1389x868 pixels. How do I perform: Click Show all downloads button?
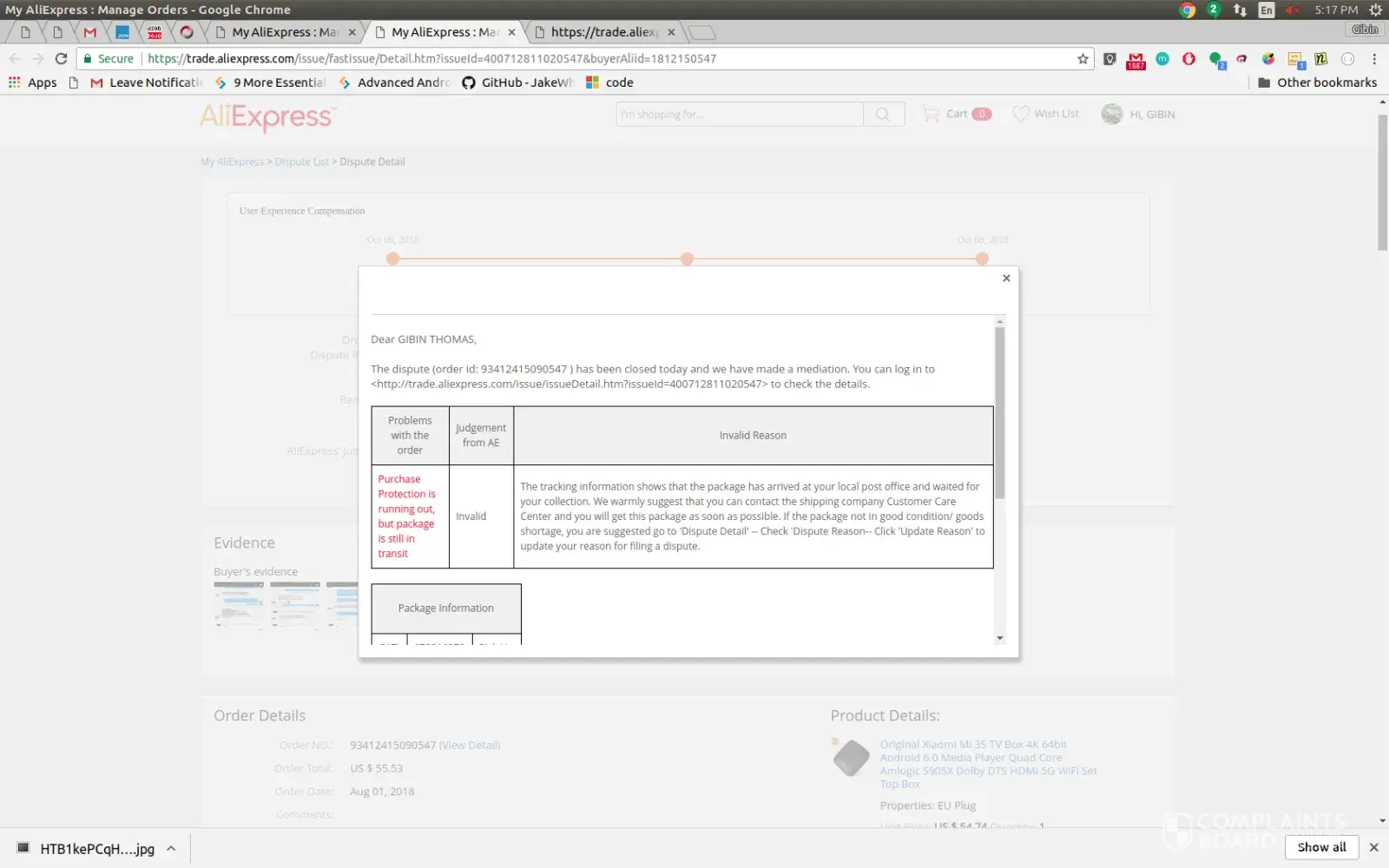1321,847
